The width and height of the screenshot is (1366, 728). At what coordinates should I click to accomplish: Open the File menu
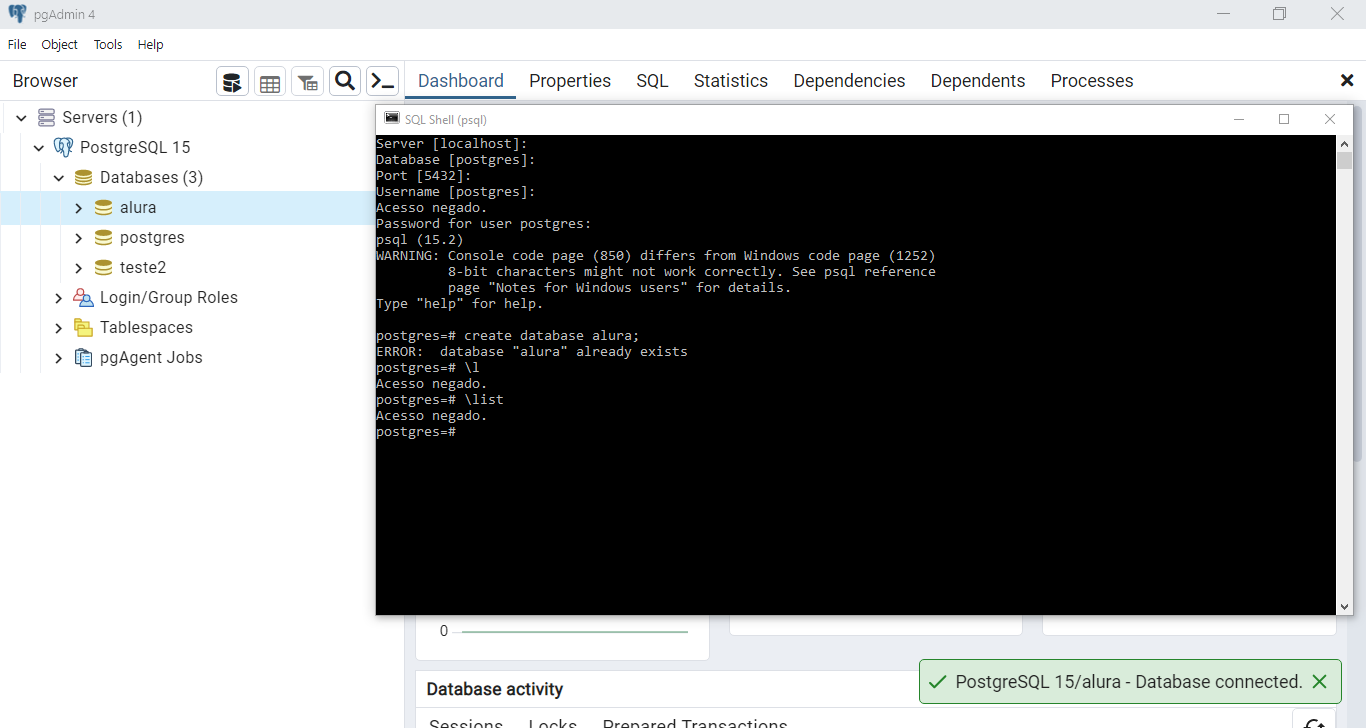tap(17, 45)
